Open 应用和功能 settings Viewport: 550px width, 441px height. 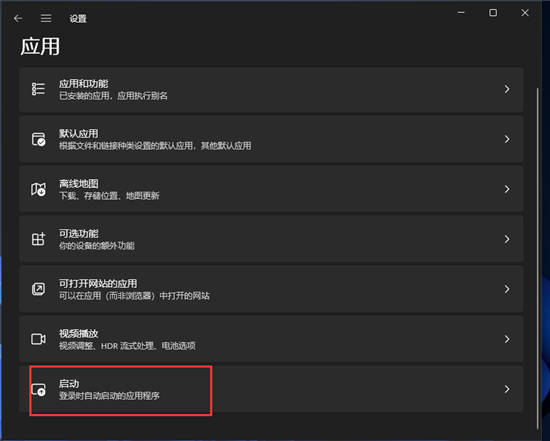click(271, 90)
